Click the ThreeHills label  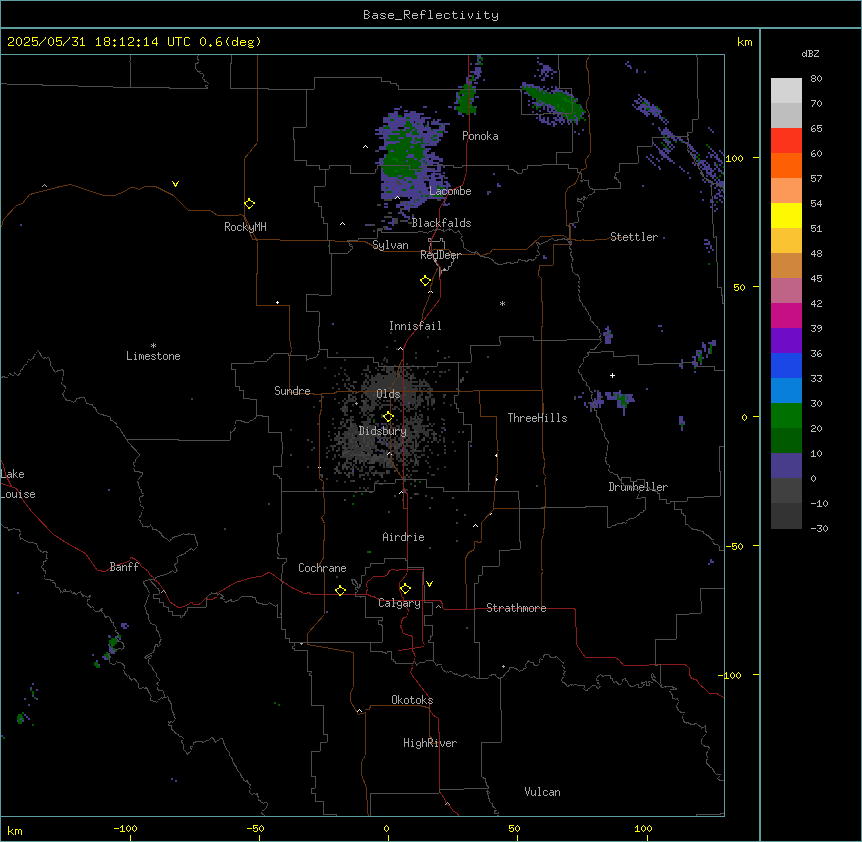(x=537, y=418)
